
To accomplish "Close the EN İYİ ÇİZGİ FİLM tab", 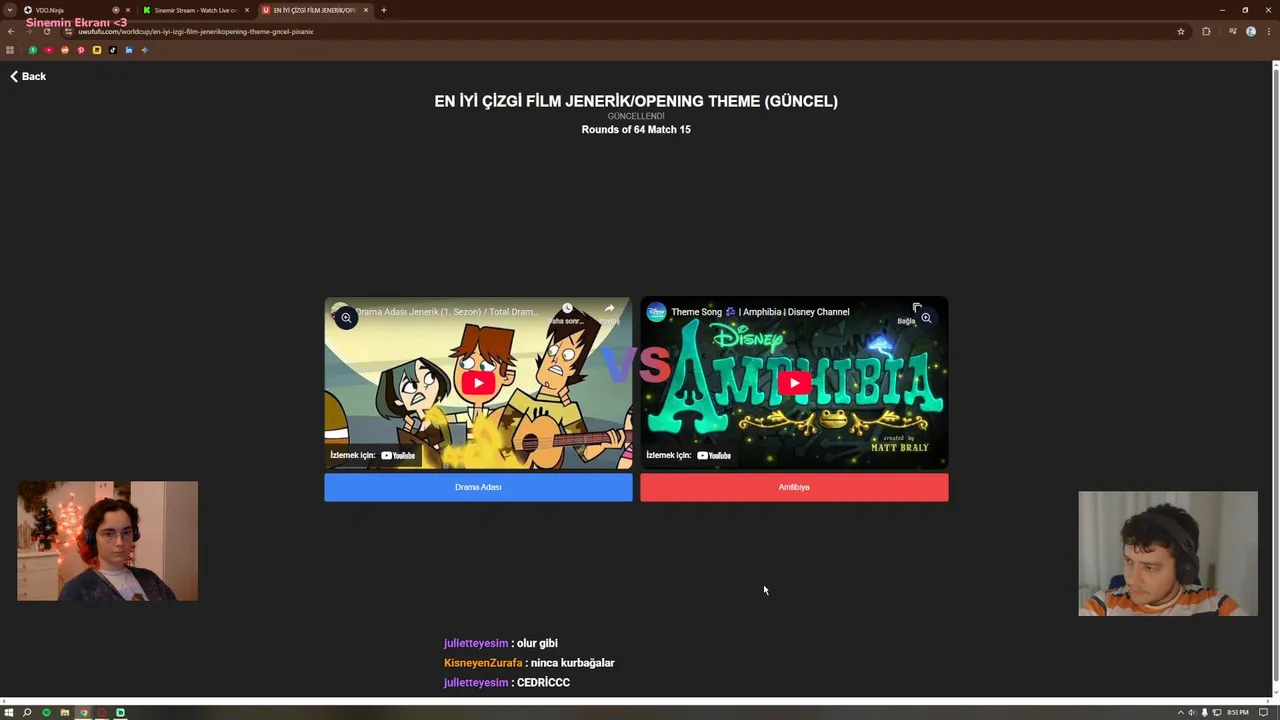I will (x=366, y=10).
